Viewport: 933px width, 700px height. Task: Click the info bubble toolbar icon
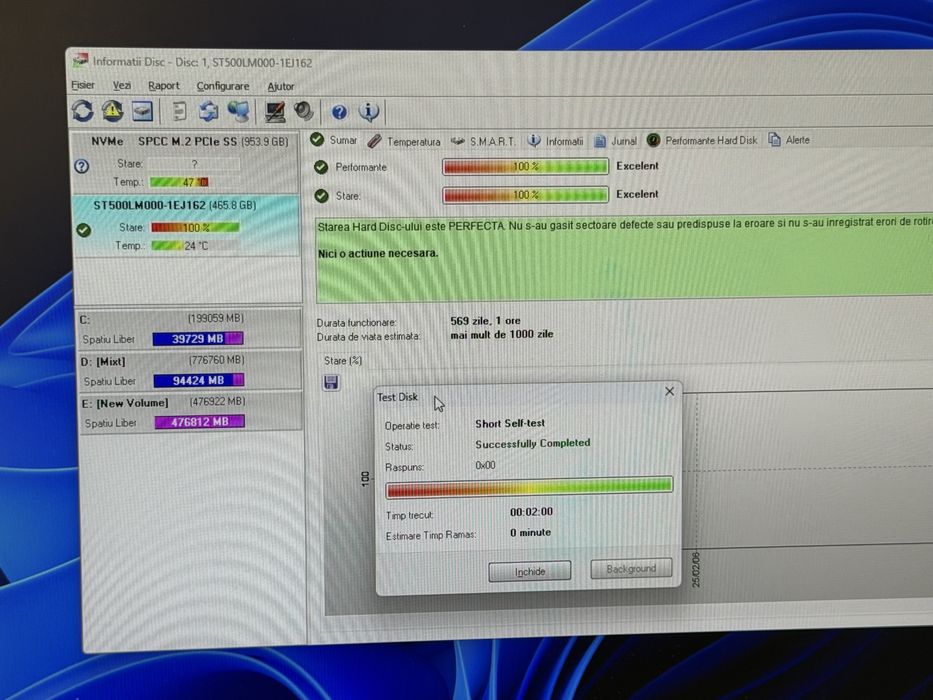pos(368,111)
